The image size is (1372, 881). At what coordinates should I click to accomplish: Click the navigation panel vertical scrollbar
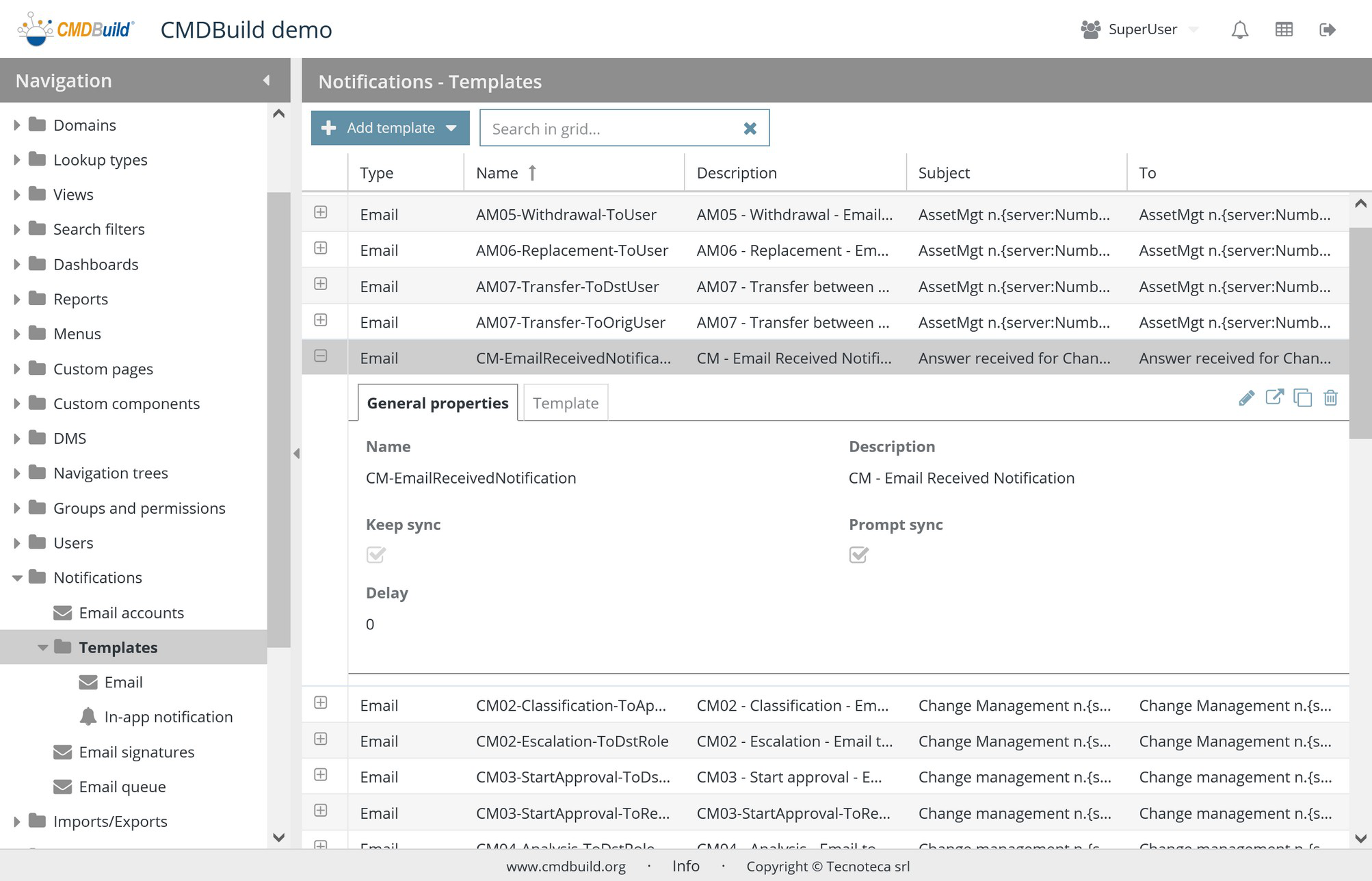tap(278, 419)
